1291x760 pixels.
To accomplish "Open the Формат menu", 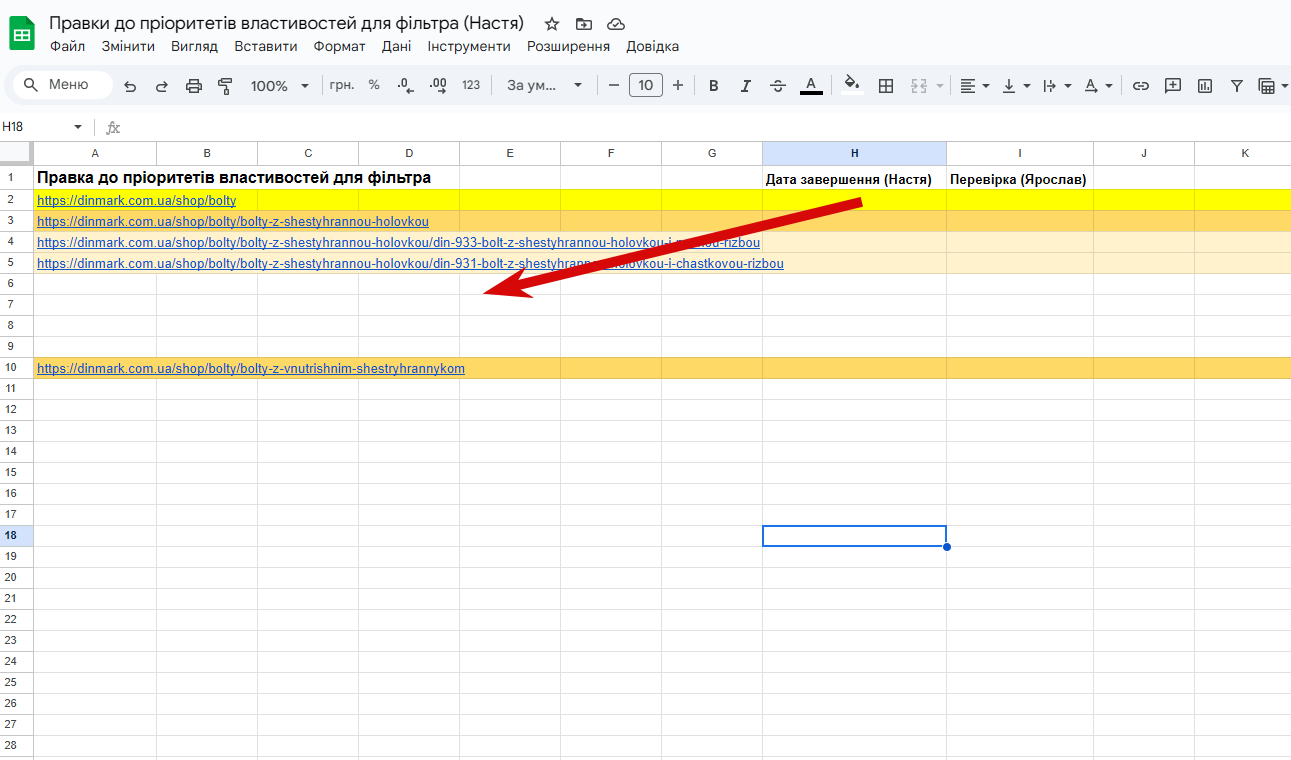I will pyautogui.click(x=339, y=46).
